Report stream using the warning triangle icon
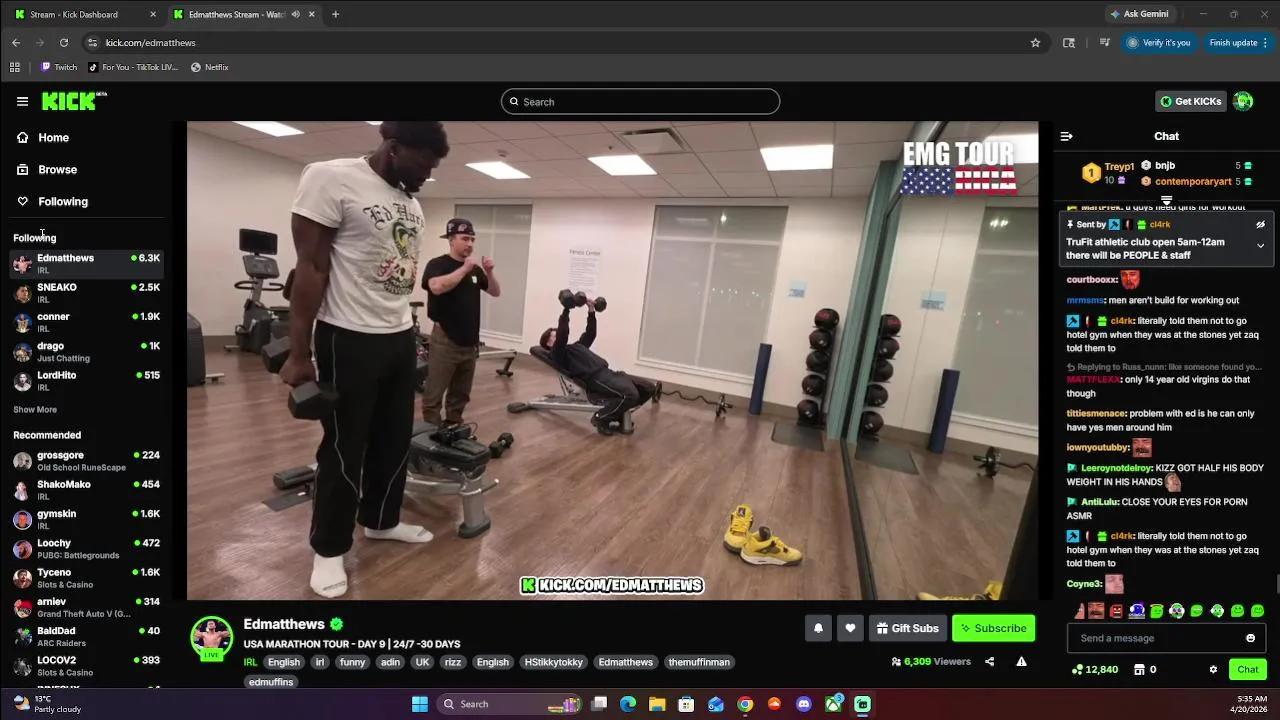The image size is (1280, 720). [1021, 661]
